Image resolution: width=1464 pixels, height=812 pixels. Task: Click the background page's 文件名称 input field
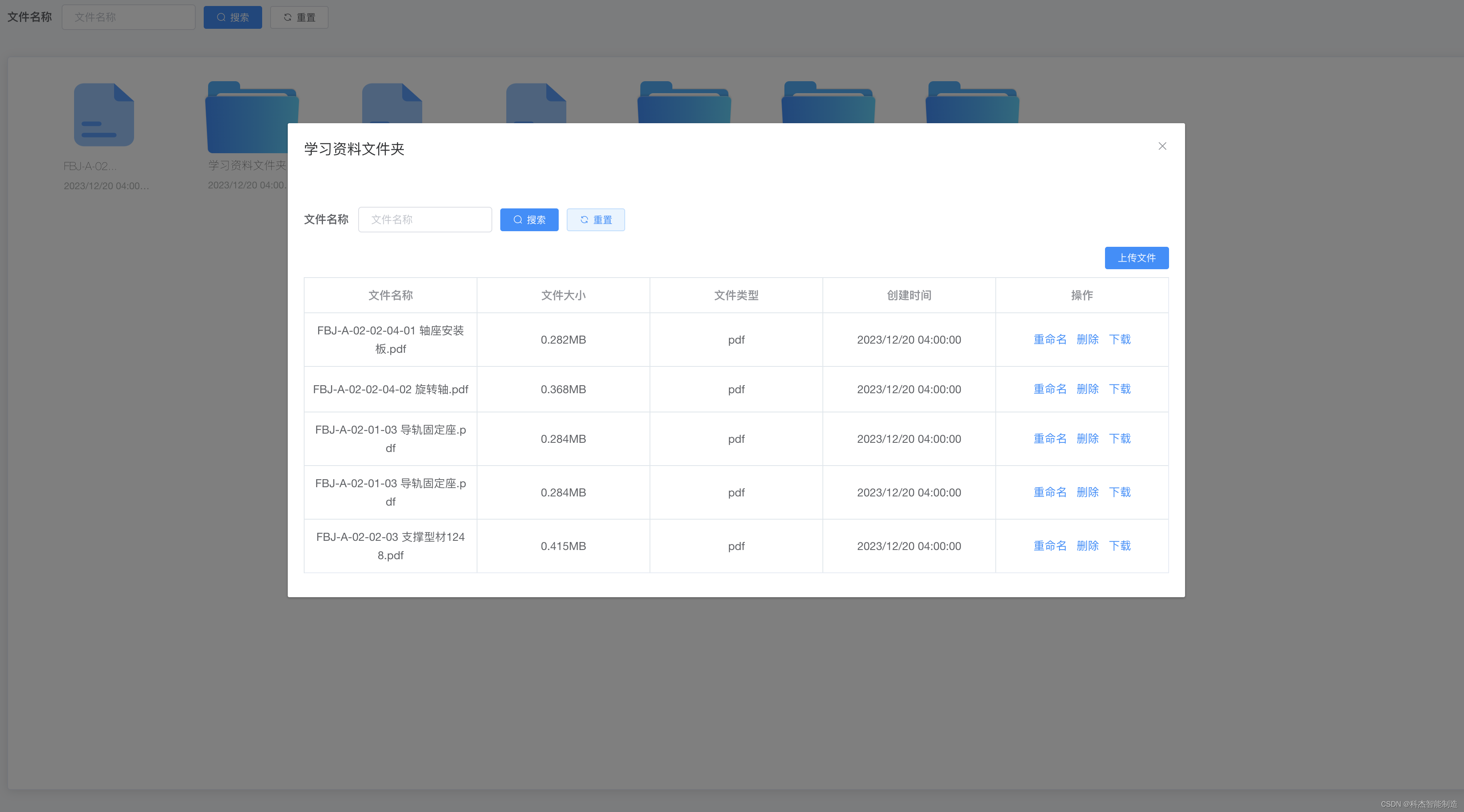point(128,17)
